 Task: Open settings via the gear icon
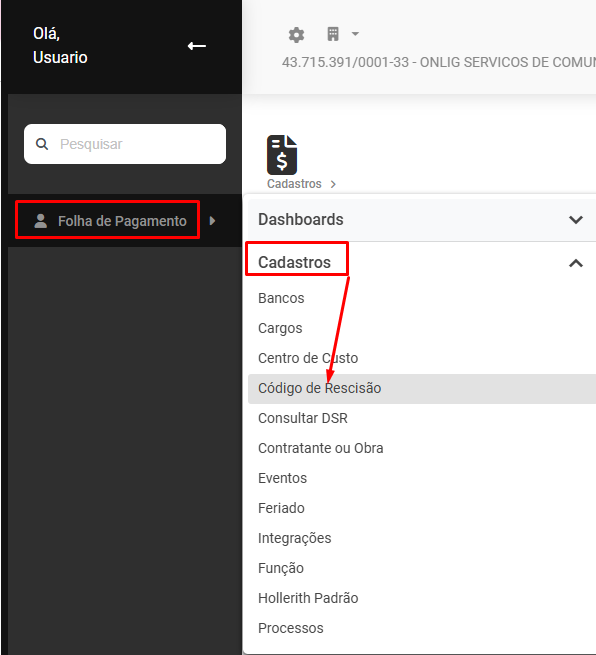click(296, 35)
